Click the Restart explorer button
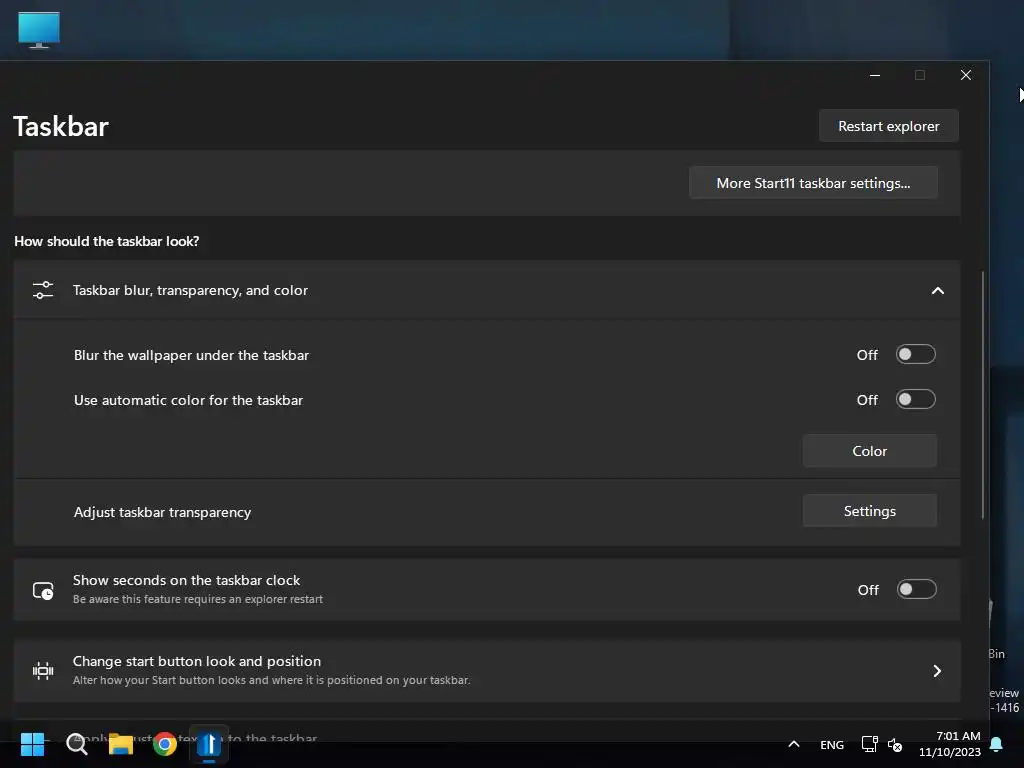This screenshot has height=768, width=1024. (888, 126)
